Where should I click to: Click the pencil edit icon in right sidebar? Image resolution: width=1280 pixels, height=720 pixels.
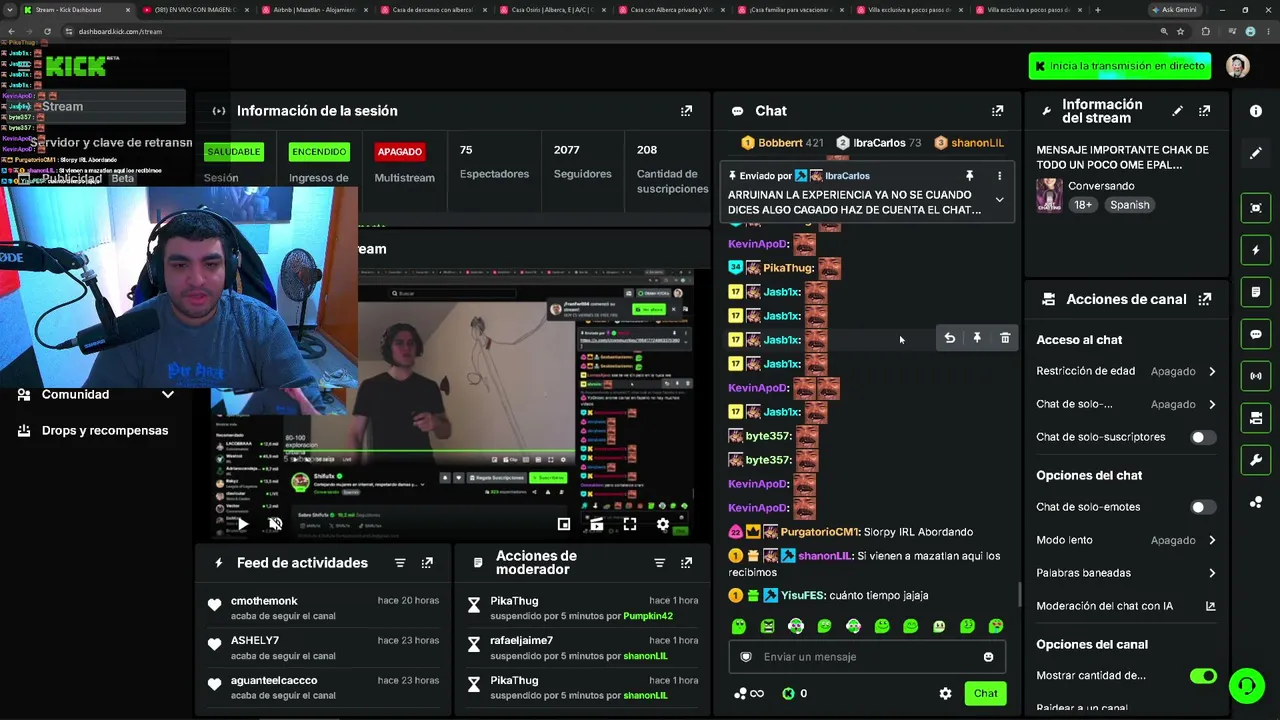coord(1256,153)
